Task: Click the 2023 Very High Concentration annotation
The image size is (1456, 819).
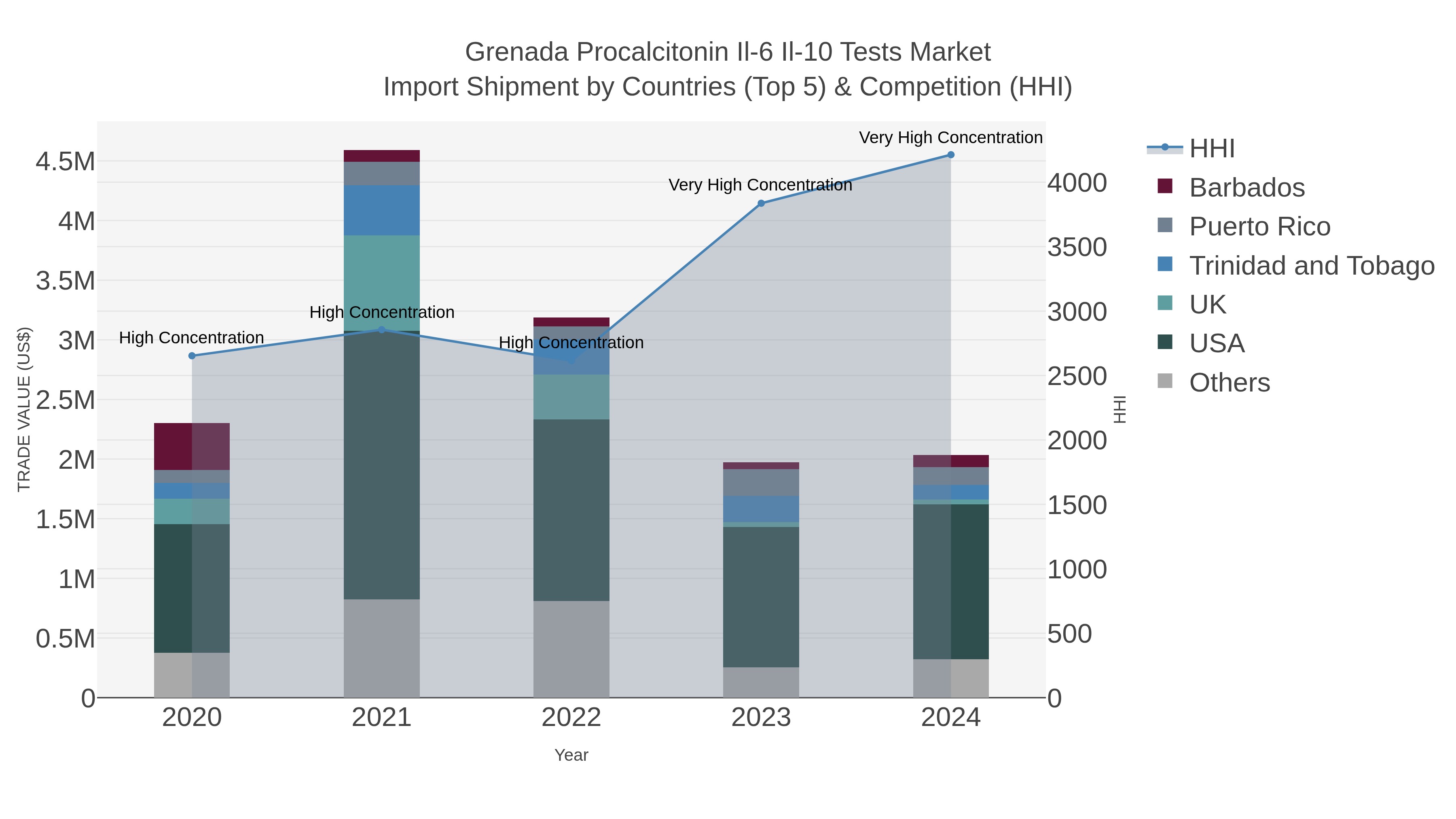Action: coord(761,185)
